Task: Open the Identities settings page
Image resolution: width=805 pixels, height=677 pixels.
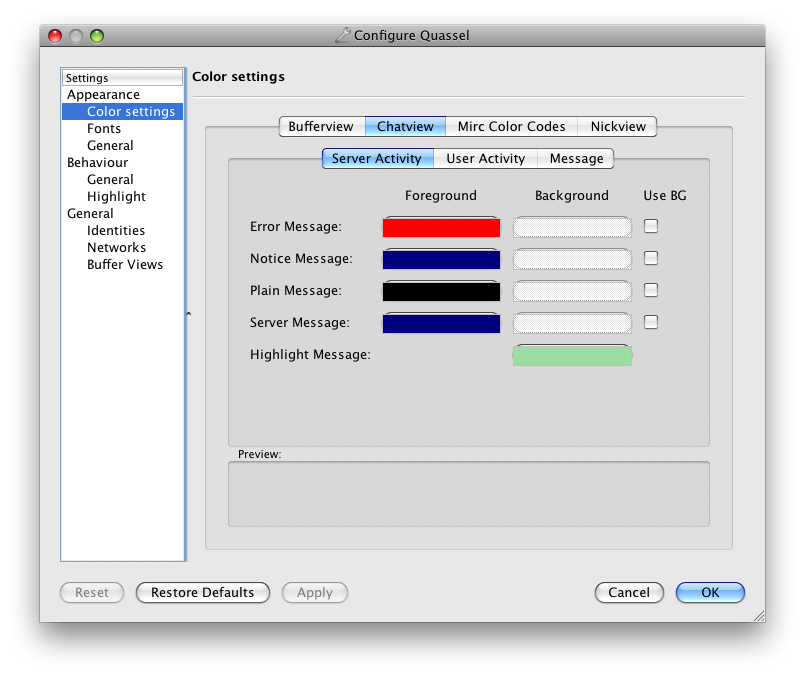Action: [116, 230]
